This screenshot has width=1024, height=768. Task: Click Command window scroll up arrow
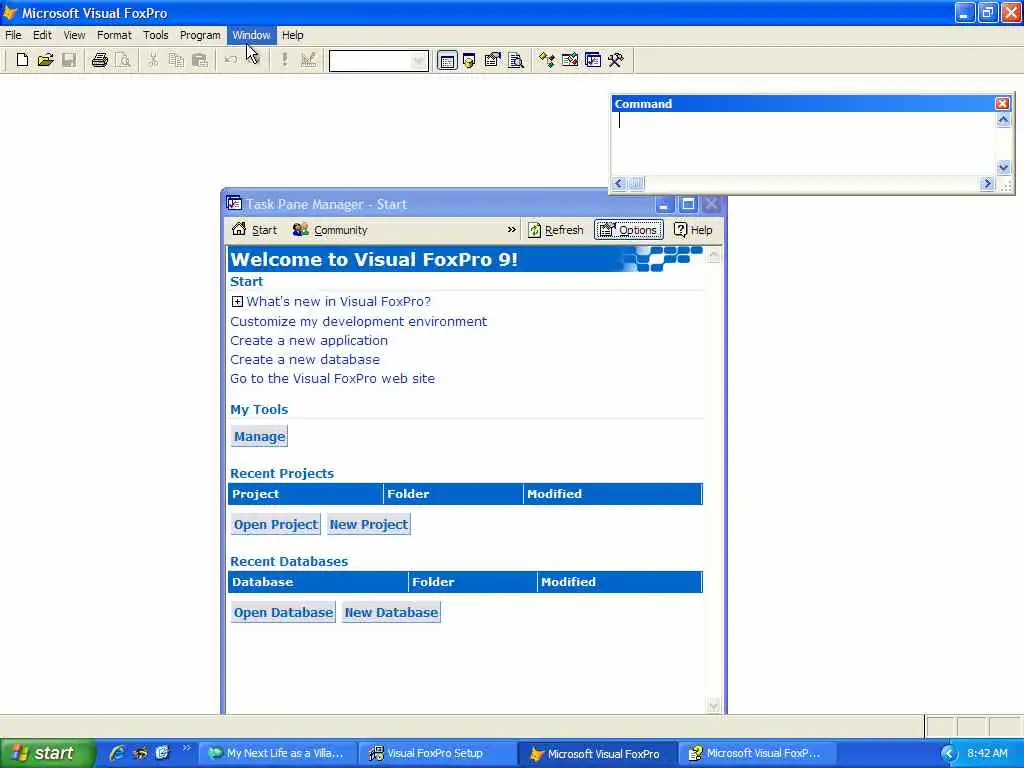coord(1003,120)
